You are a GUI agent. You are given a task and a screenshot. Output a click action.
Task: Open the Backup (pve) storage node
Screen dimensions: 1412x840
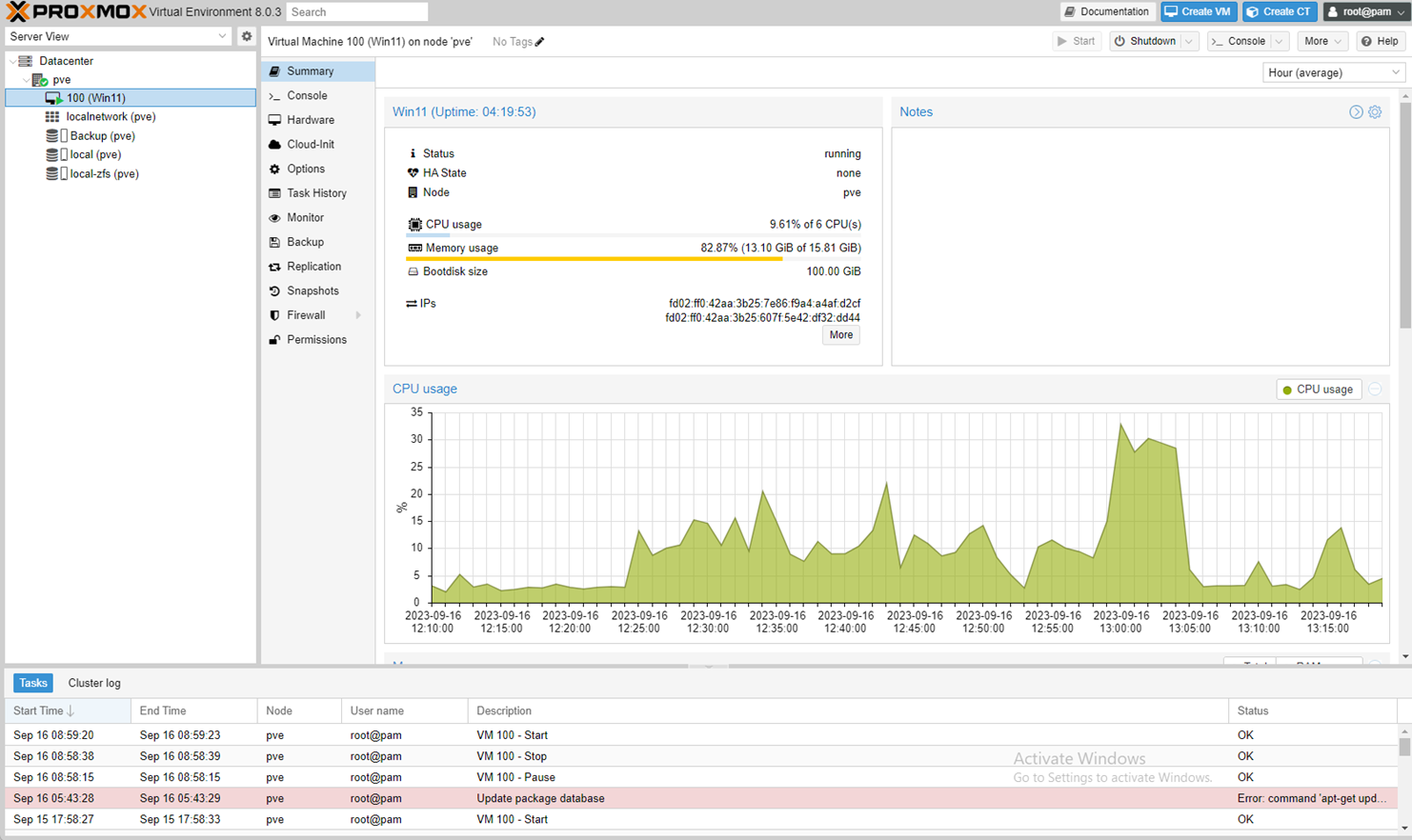point(102,136)
